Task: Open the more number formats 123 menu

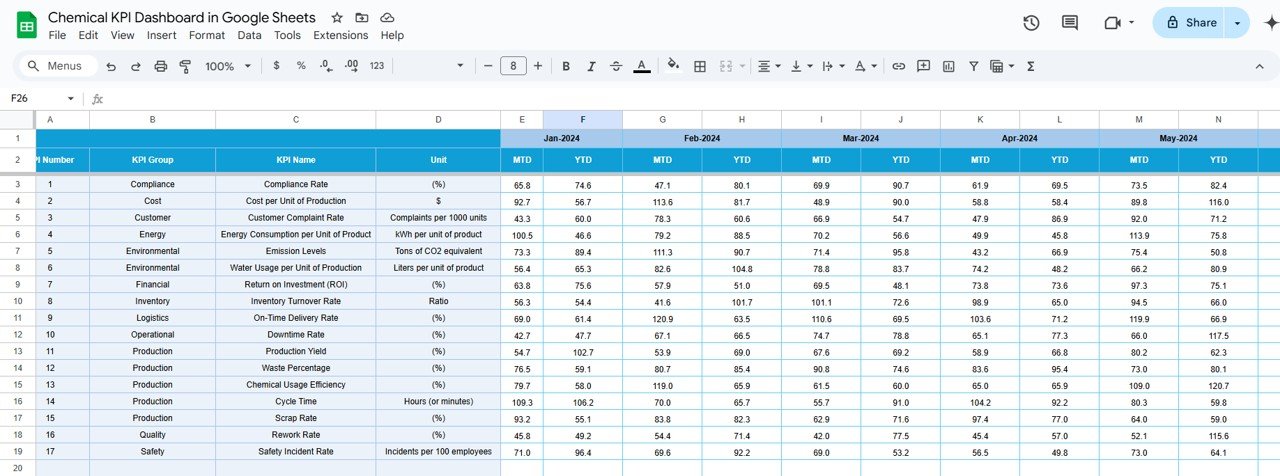Action: click(x=377, y=66)
